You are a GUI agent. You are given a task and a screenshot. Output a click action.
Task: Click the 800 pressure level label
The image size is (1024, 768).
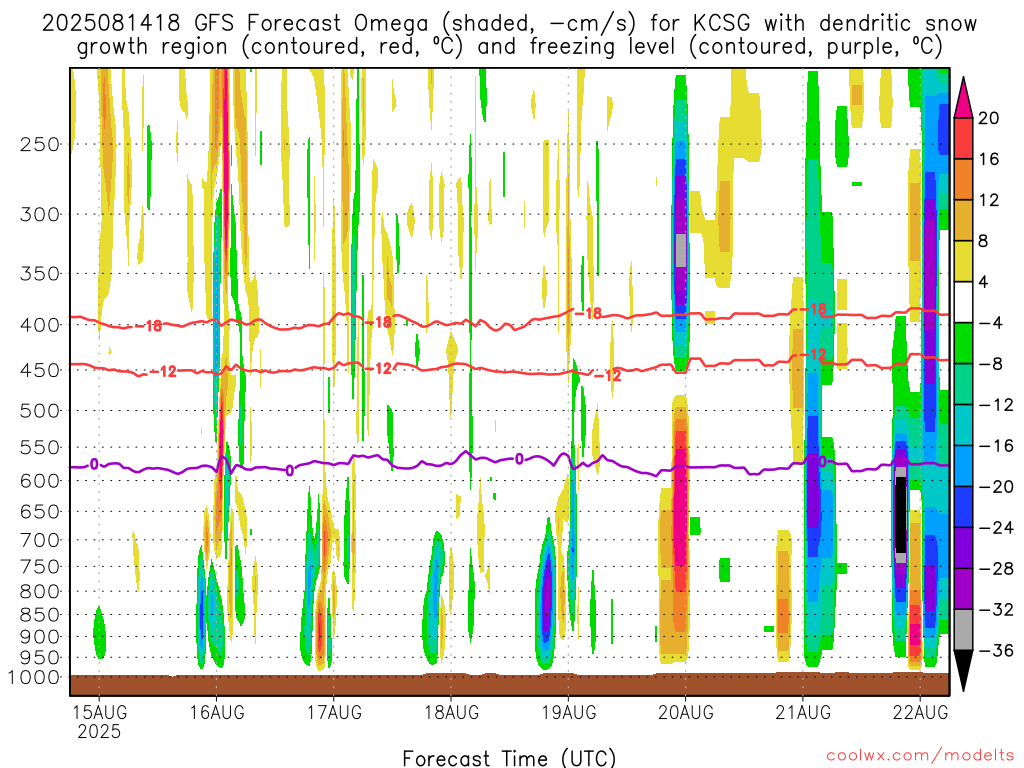click(40, 592)
